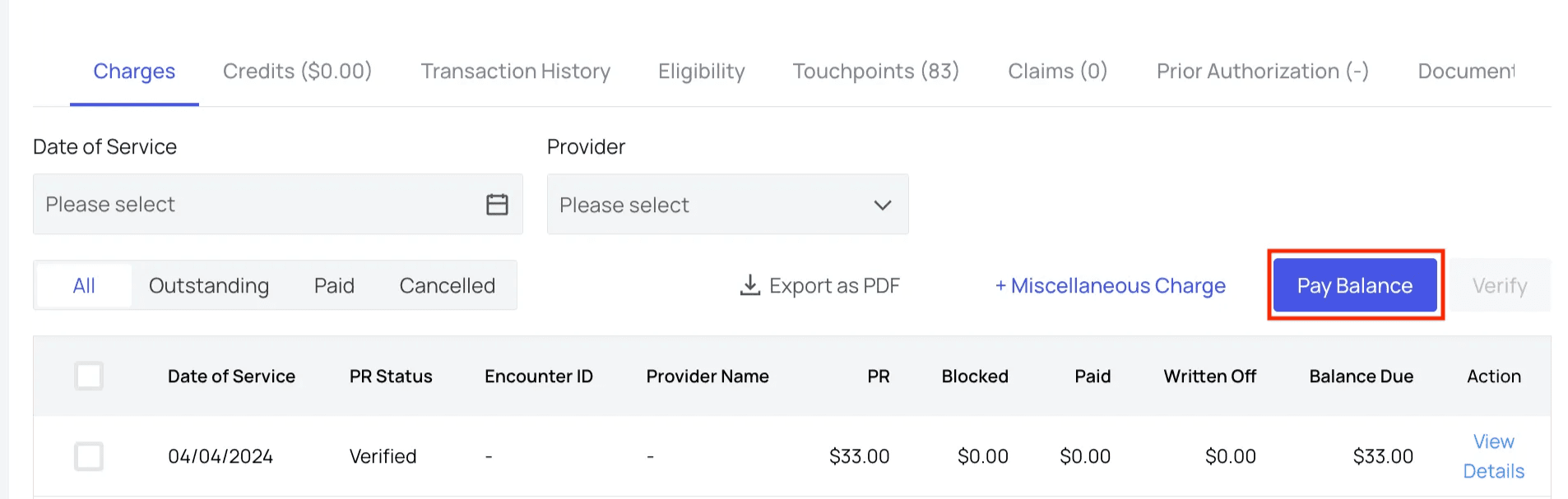Expand the Provider dropdown chevron
The width and height of the screenshot is (1568, 499).
coord(882,205)
